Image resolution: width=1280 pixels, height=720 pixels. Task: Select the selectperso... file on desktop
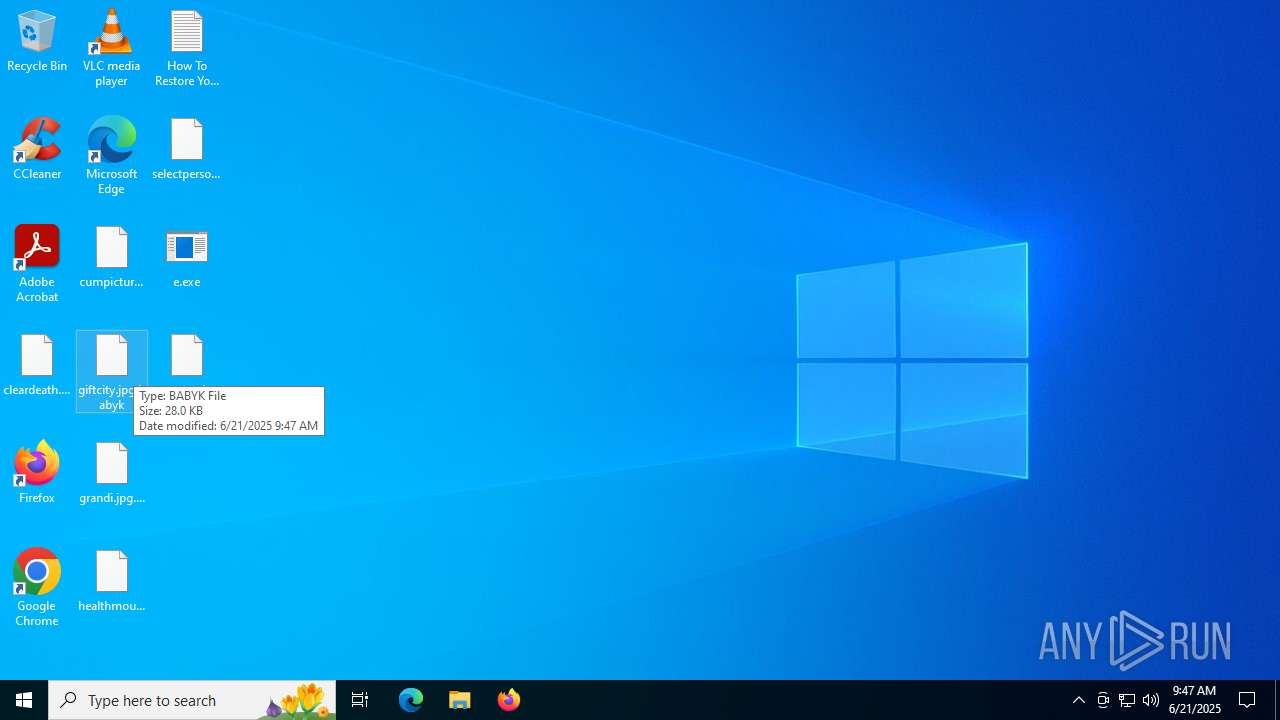point(187,149)
